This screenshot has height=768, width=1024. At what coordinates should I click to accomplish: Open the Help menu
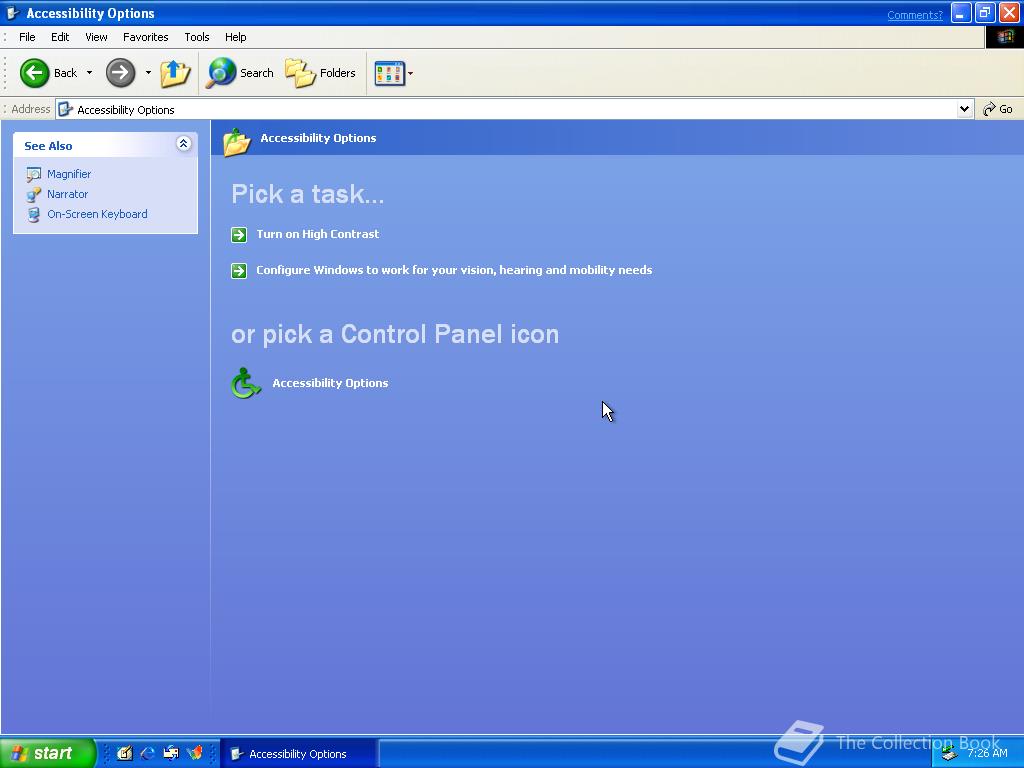point(236,37)
